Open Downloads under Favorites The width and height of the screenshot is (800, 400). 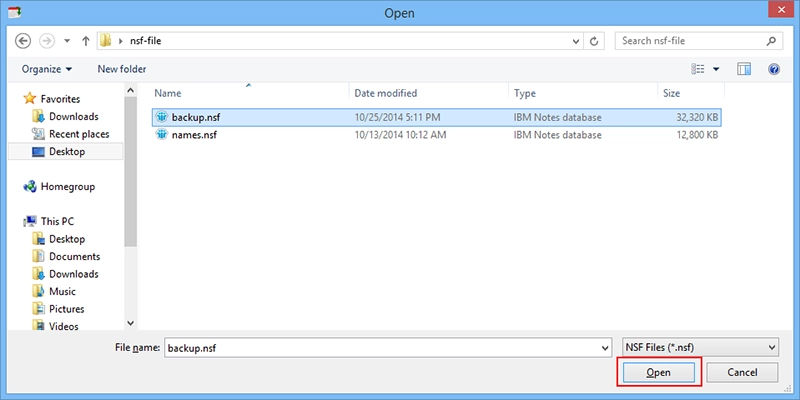[x=73, y=116]
